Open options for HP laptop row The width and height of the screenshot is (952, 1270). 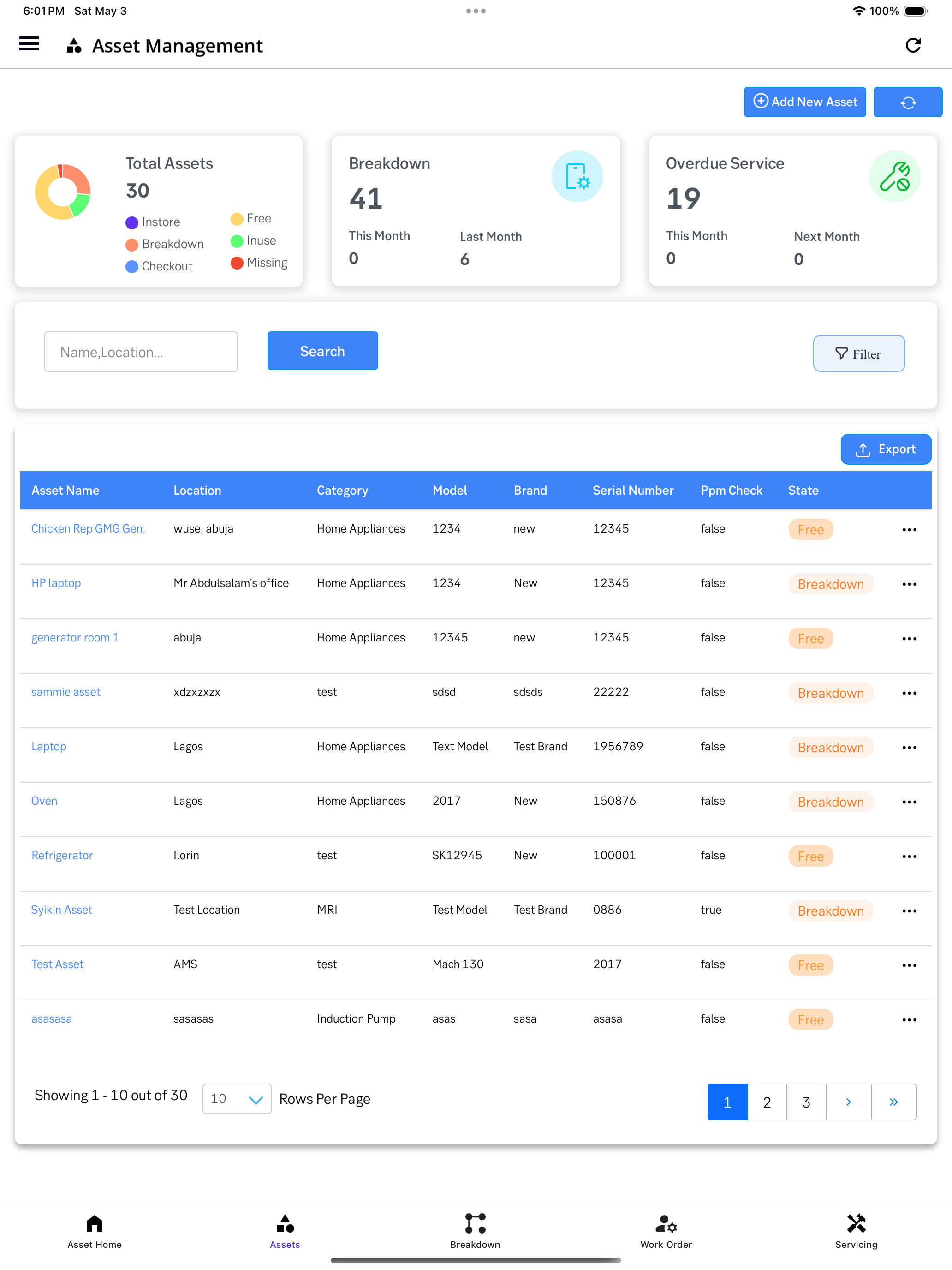pyautogui.click(x=909, y=584)
